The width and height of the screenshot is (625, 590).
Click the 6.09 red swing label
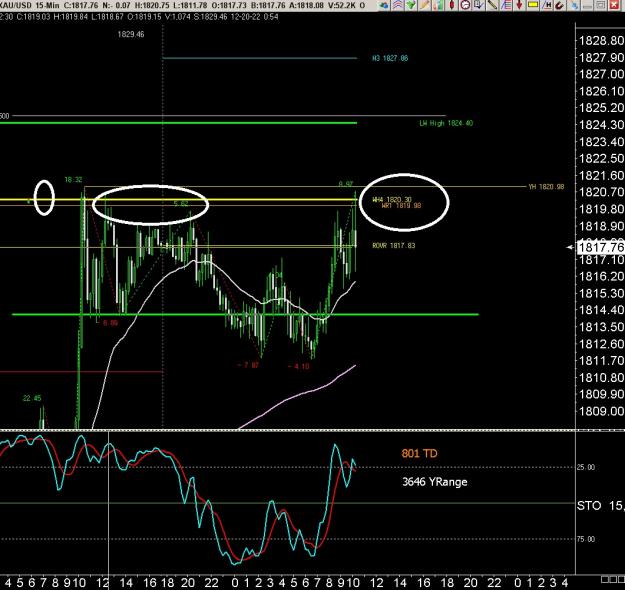click(x=110, y=323)
